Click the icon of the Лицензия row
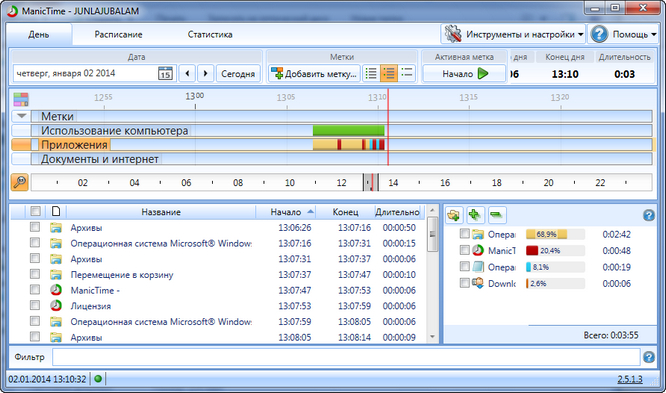 tap(56, 306)
